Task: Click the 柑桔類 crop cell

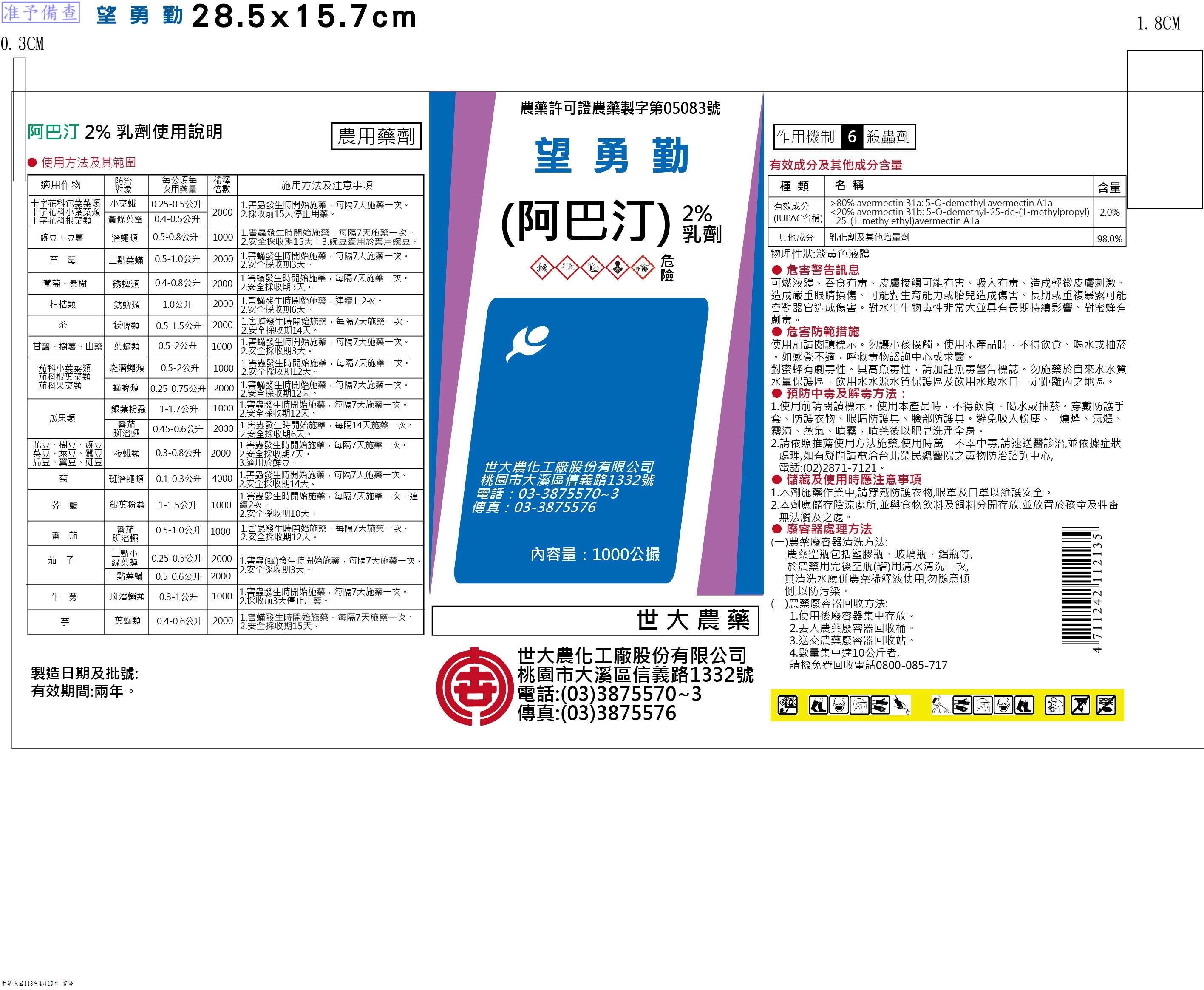Action: tap(63, 304)
